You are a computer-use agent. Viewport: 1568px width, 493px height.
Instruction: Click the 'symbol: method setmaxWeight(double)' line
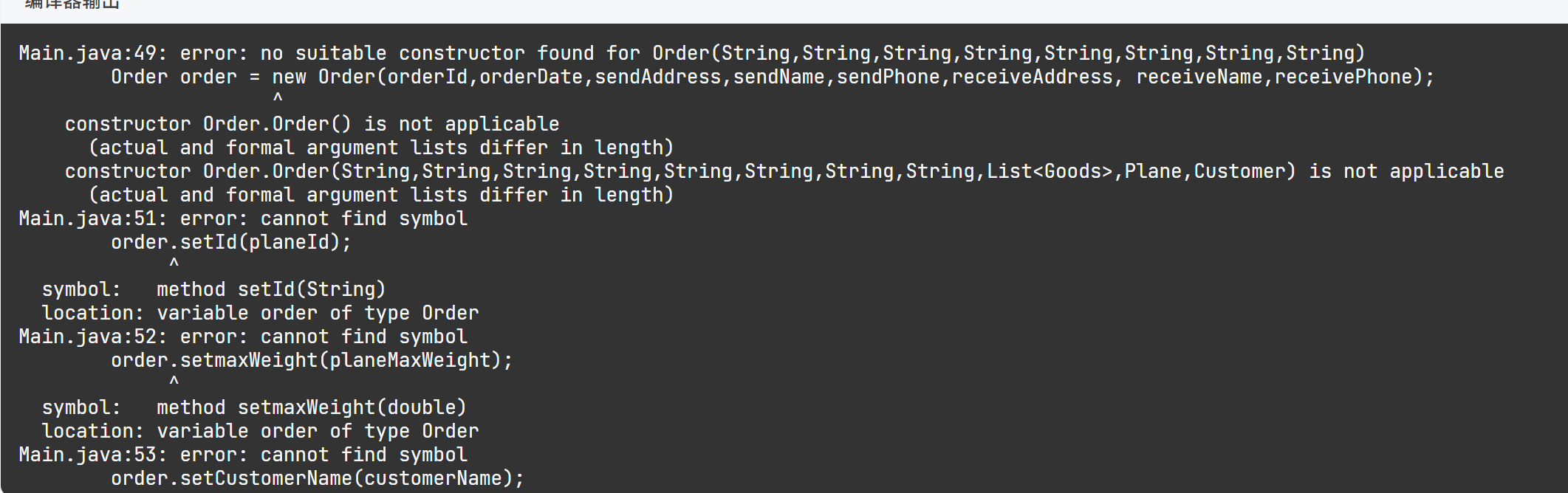(x=254, y=407)
